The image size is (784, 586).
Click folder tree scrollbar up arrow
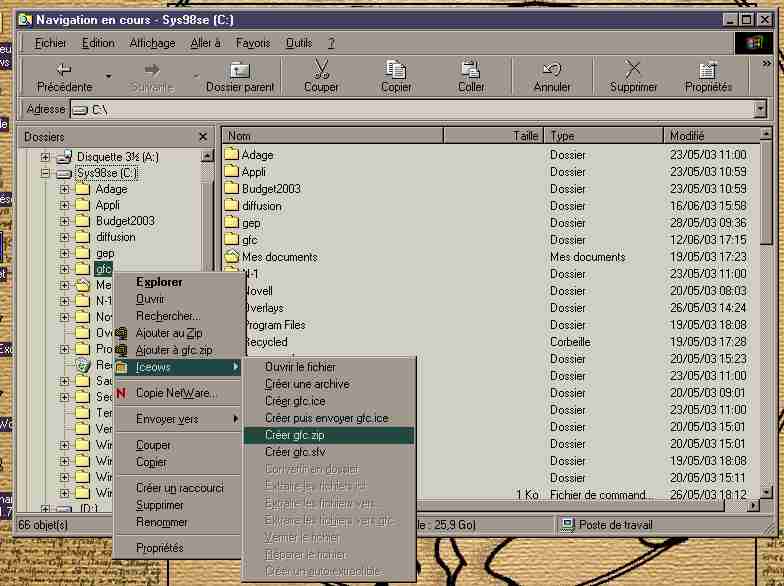[207, 156]
